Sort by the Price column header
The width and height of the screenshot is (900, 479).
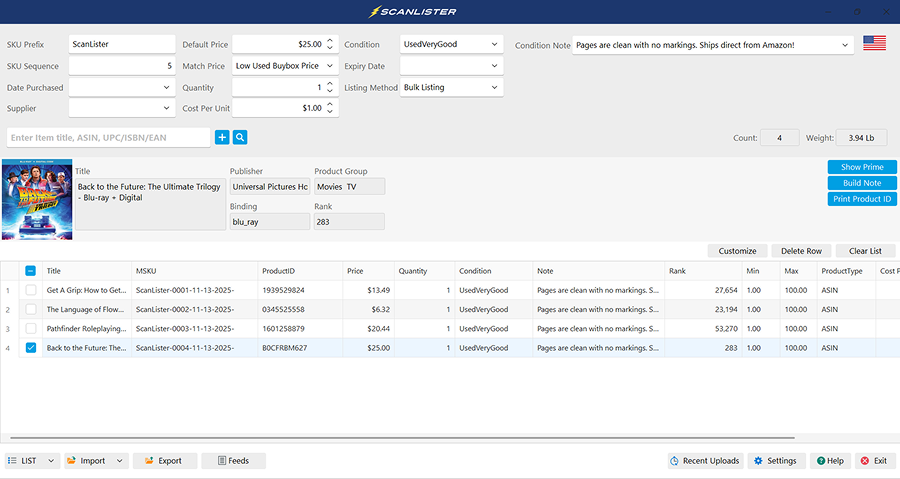[x=368, y=271]
